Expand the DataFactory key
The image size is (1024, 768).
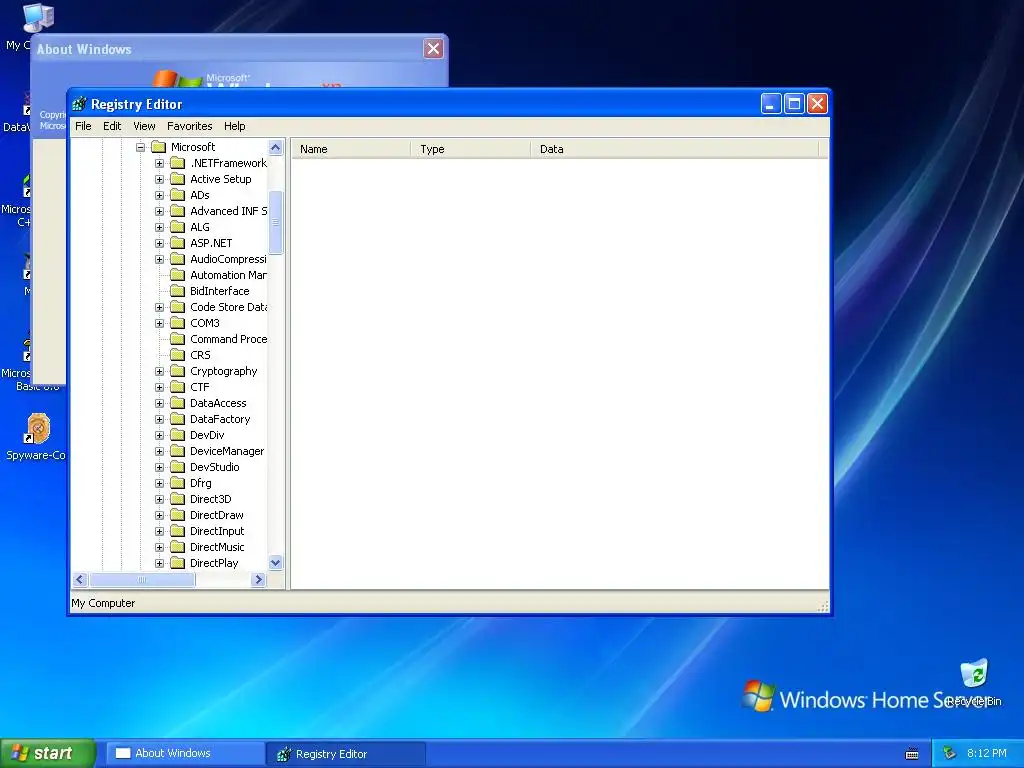pos(159,419)
